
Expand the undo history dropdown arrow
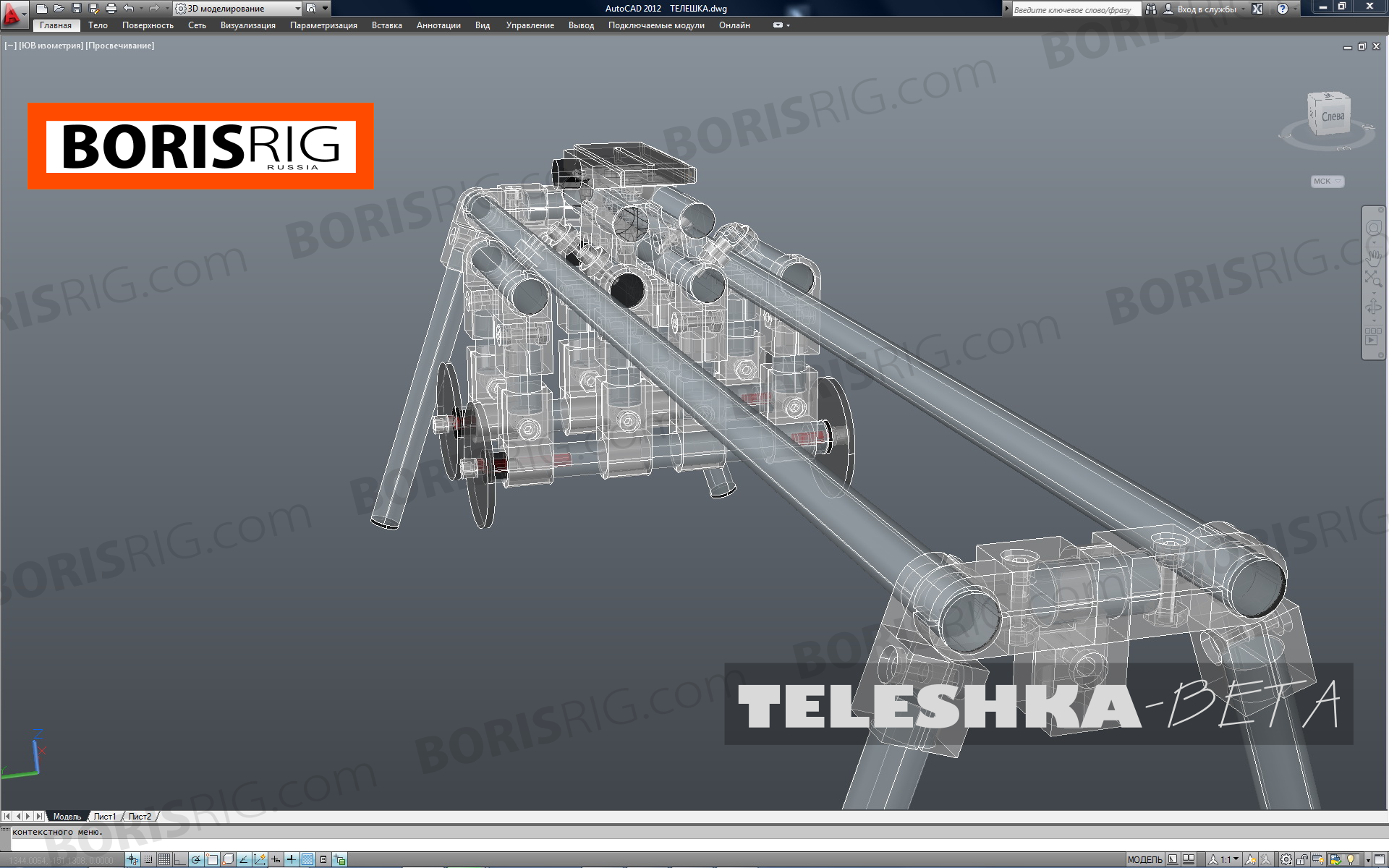141,9
